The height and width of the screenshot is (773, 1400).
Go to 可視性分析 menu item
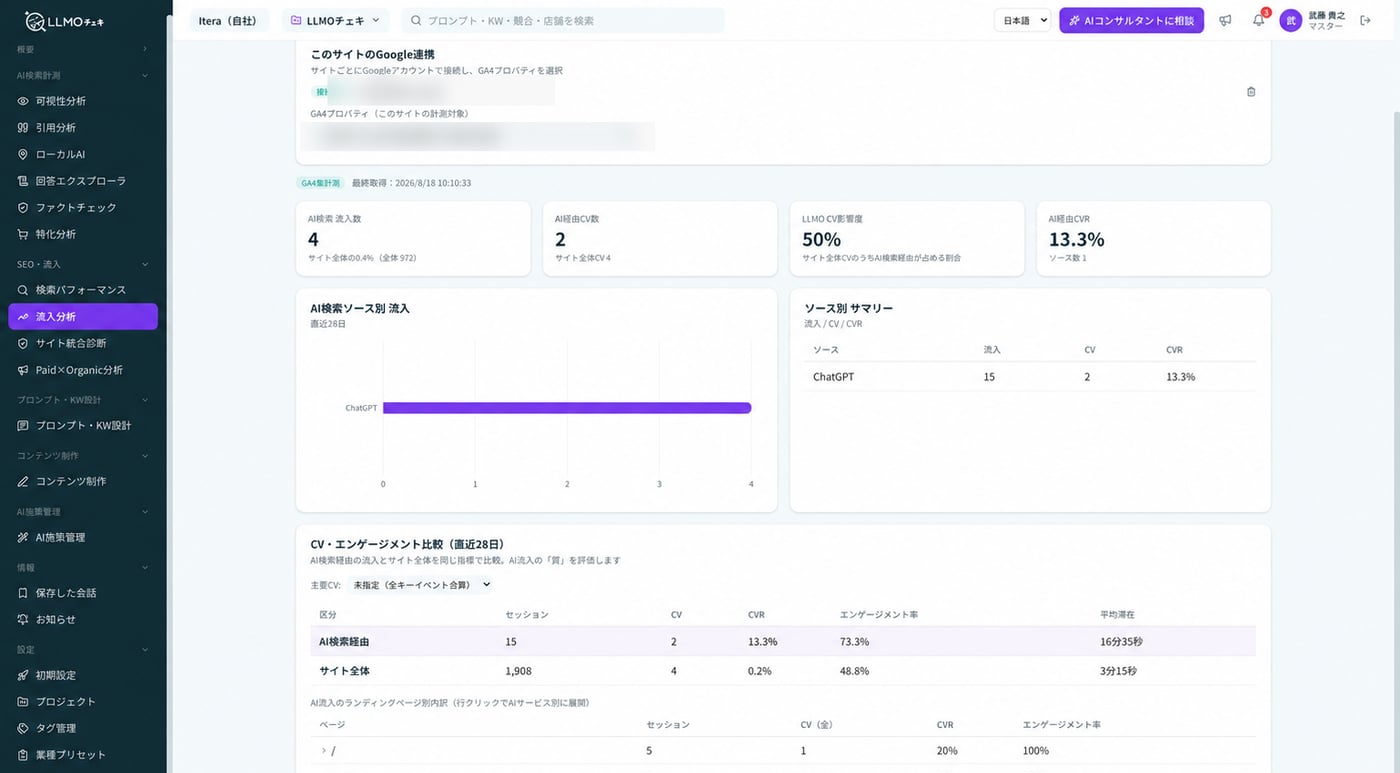(x=83, y=101)
